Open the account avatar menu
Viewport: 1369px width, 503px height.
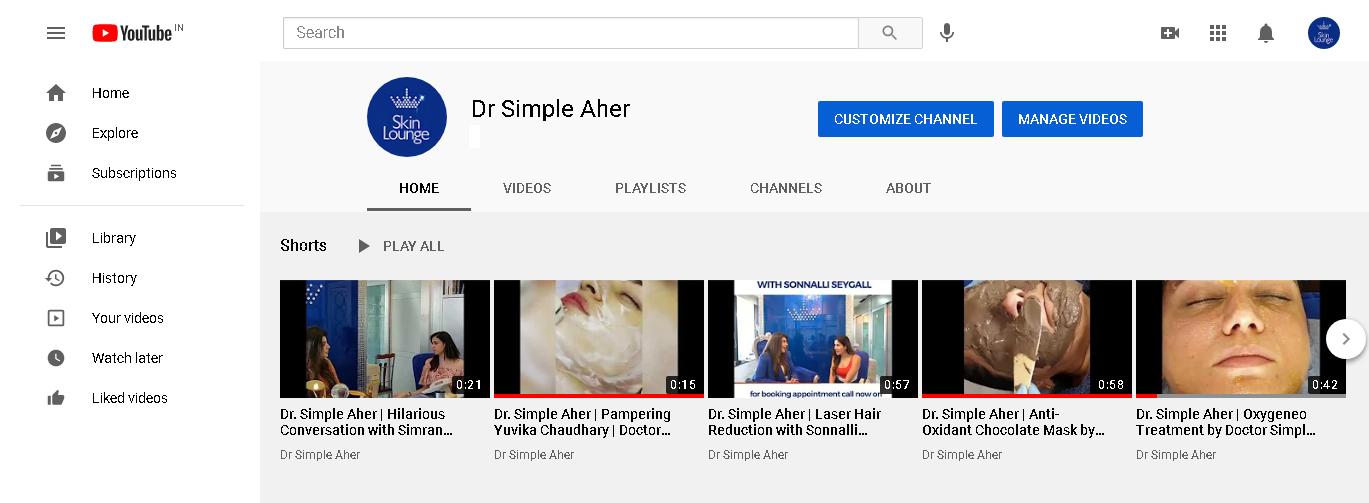[1324, 33]
